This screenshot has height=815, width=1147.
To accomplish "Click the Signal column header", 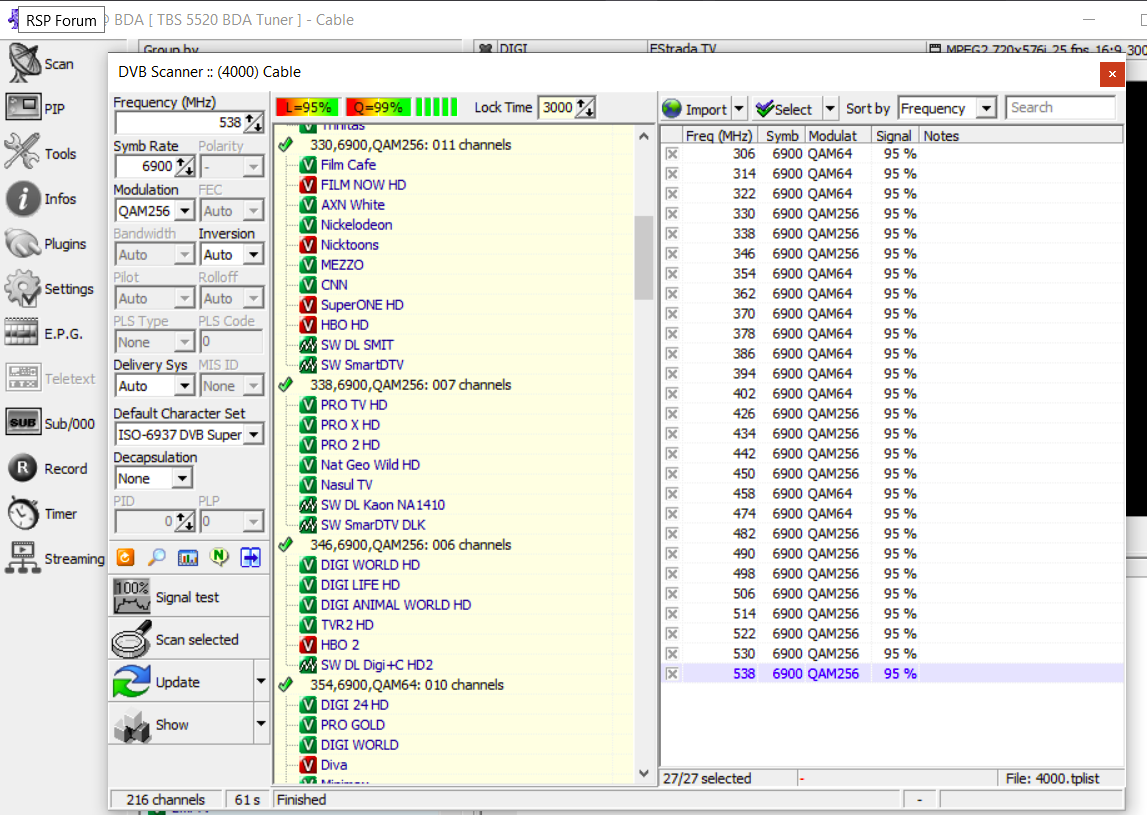I will (895, 135).
